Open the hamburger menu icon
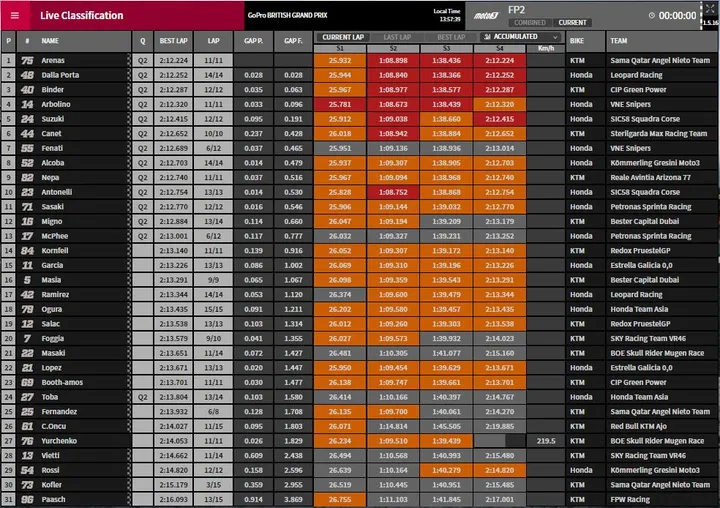 [15, 16]
